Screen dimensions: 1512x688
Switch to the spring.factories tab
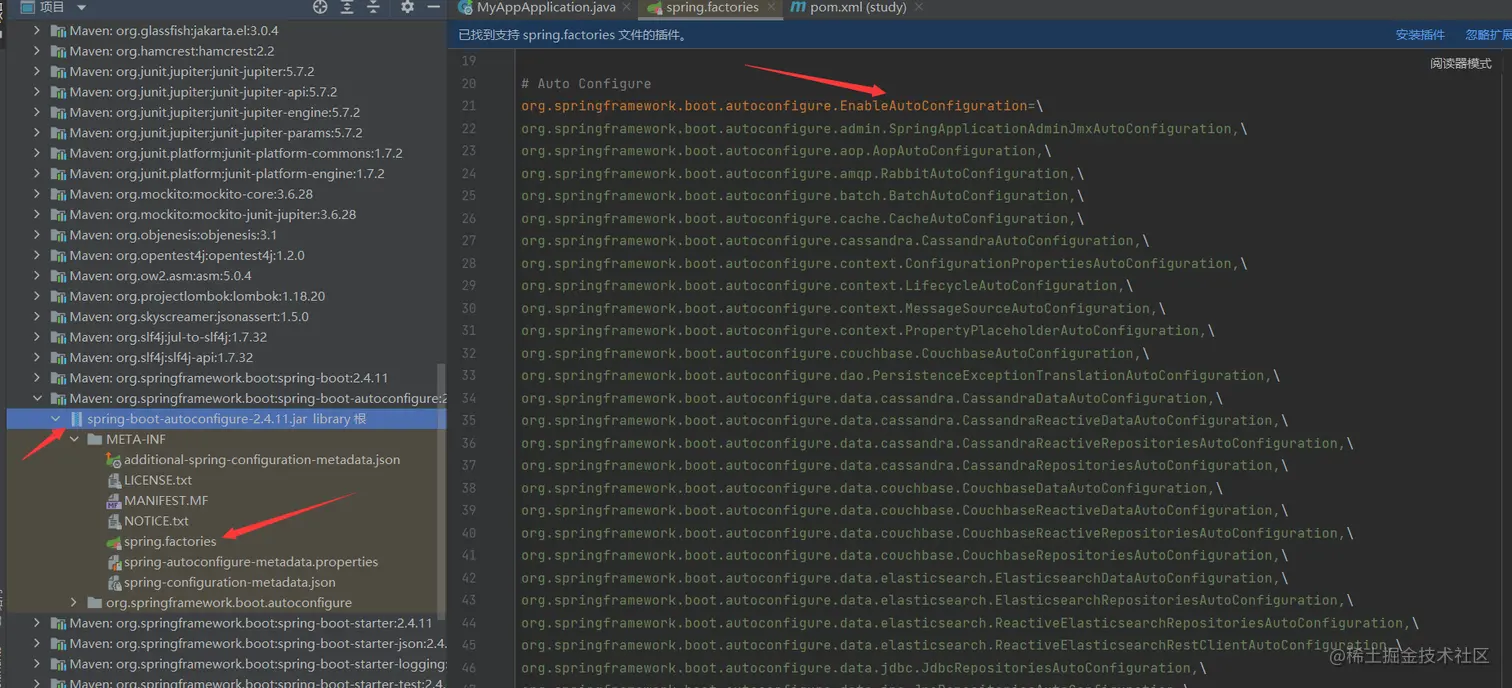[x=712, y=7]
